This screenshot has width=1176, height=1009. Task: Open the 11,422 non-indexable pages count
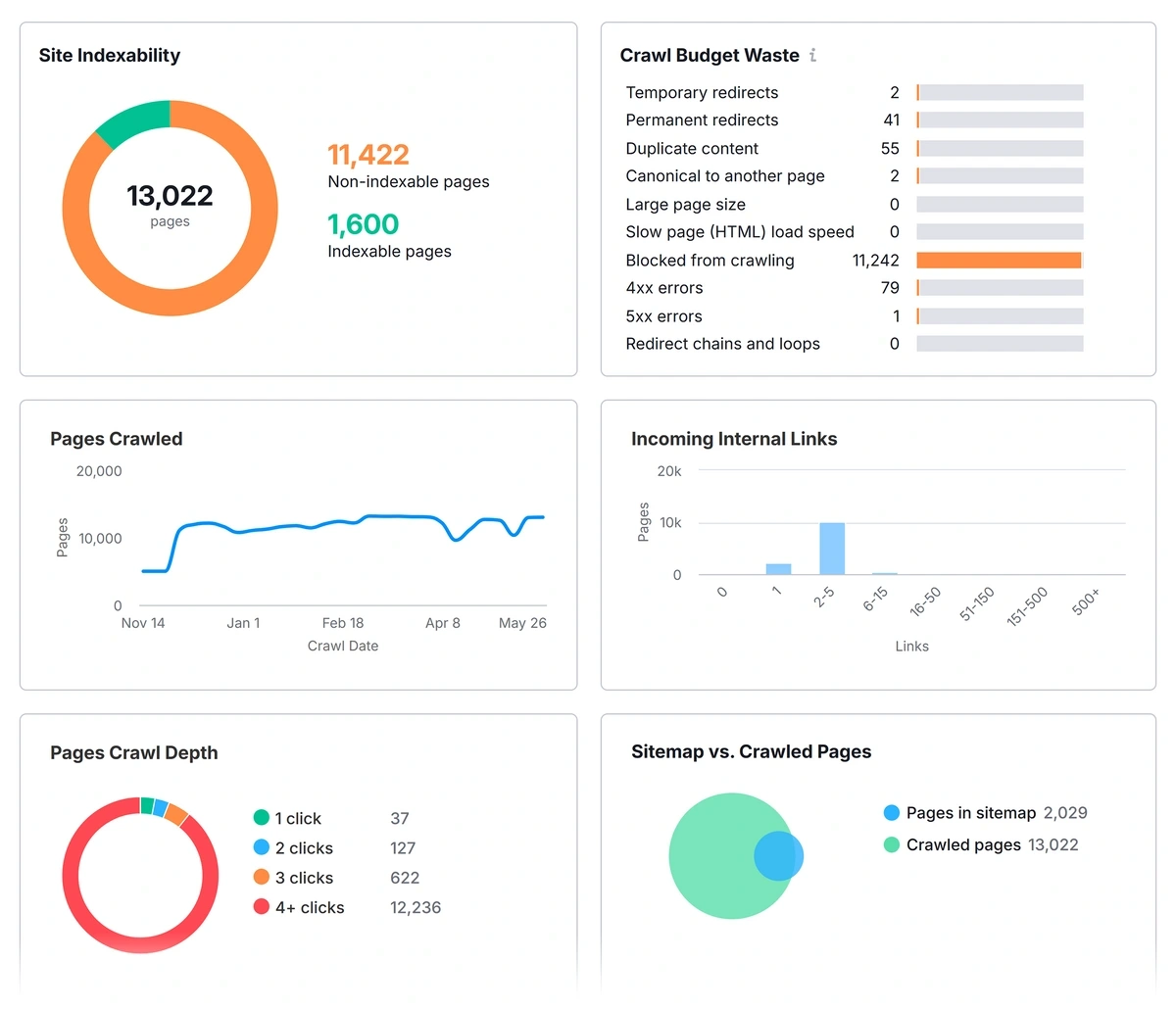(367, 155)
